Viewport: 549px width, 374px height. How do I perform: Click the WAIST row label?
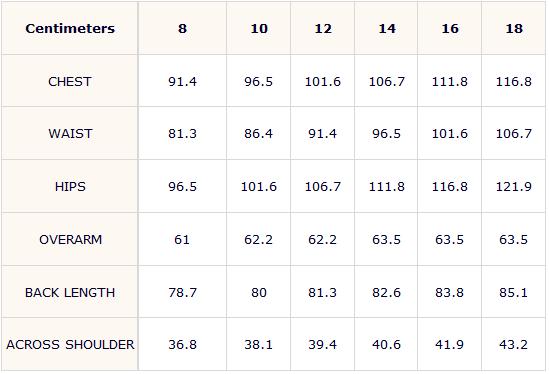click(x=70, y=133)
